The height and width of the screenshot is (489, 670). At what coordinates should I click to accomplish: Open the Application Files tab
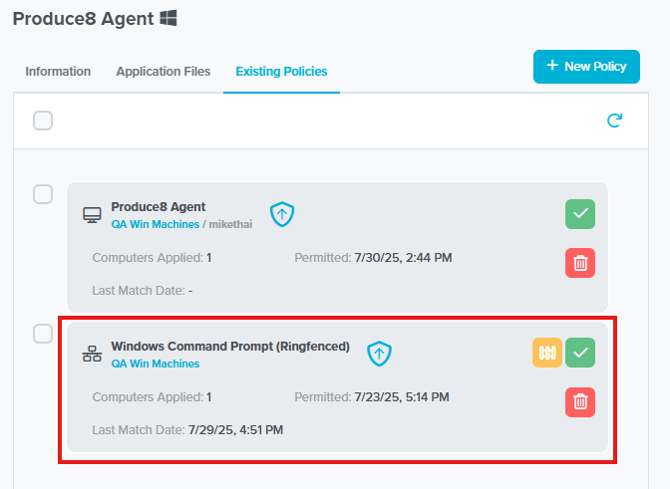coord(163,71)
